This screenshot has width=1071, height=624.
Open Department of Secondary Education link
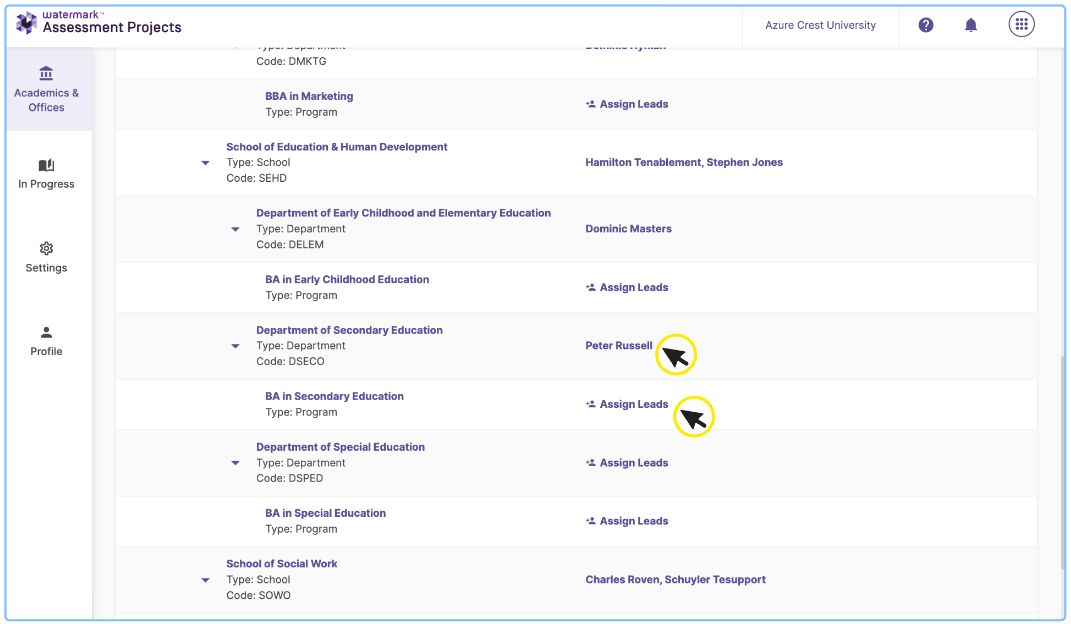349,330
